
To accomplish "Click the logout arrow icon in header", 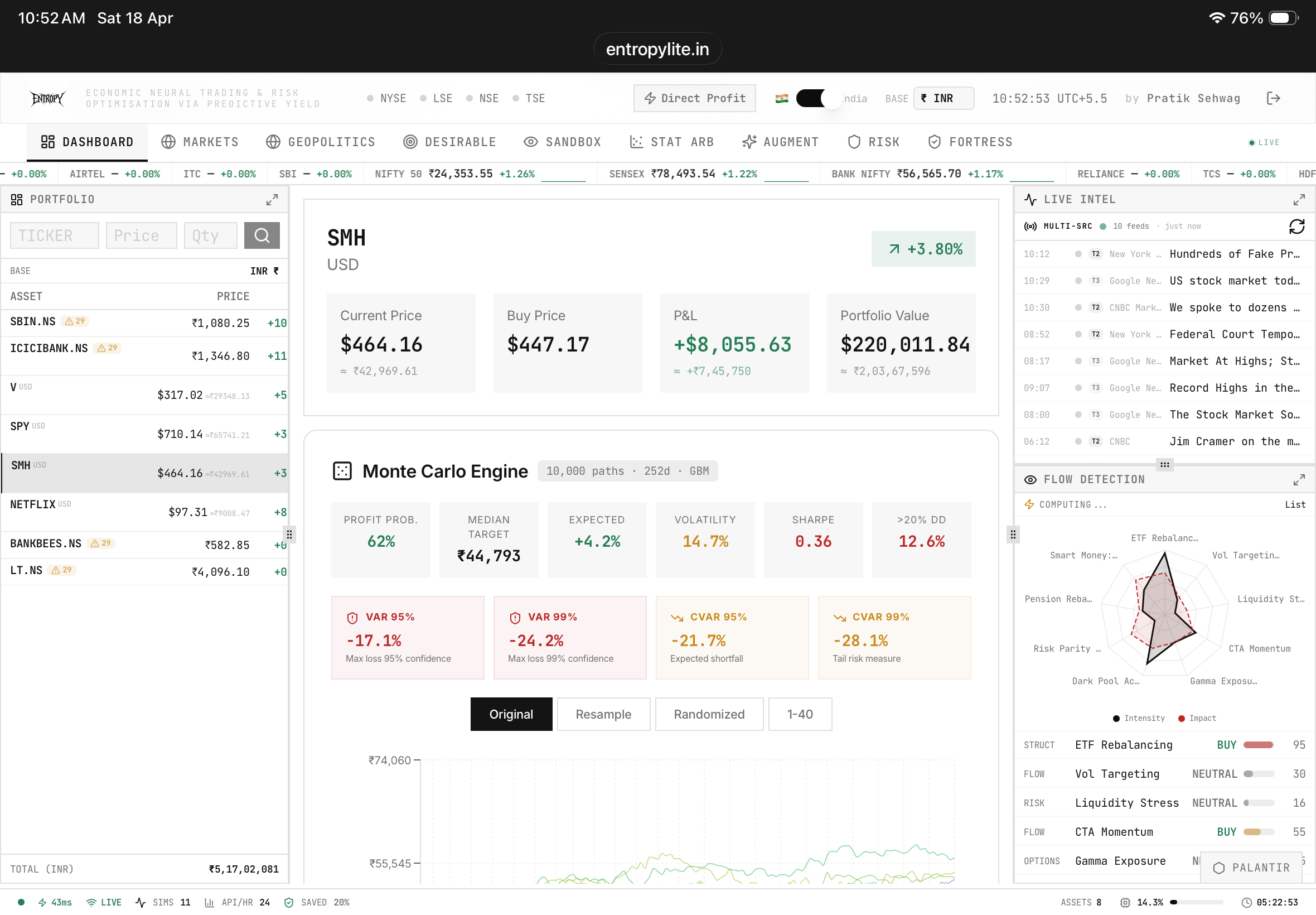I will [1273, 98].
